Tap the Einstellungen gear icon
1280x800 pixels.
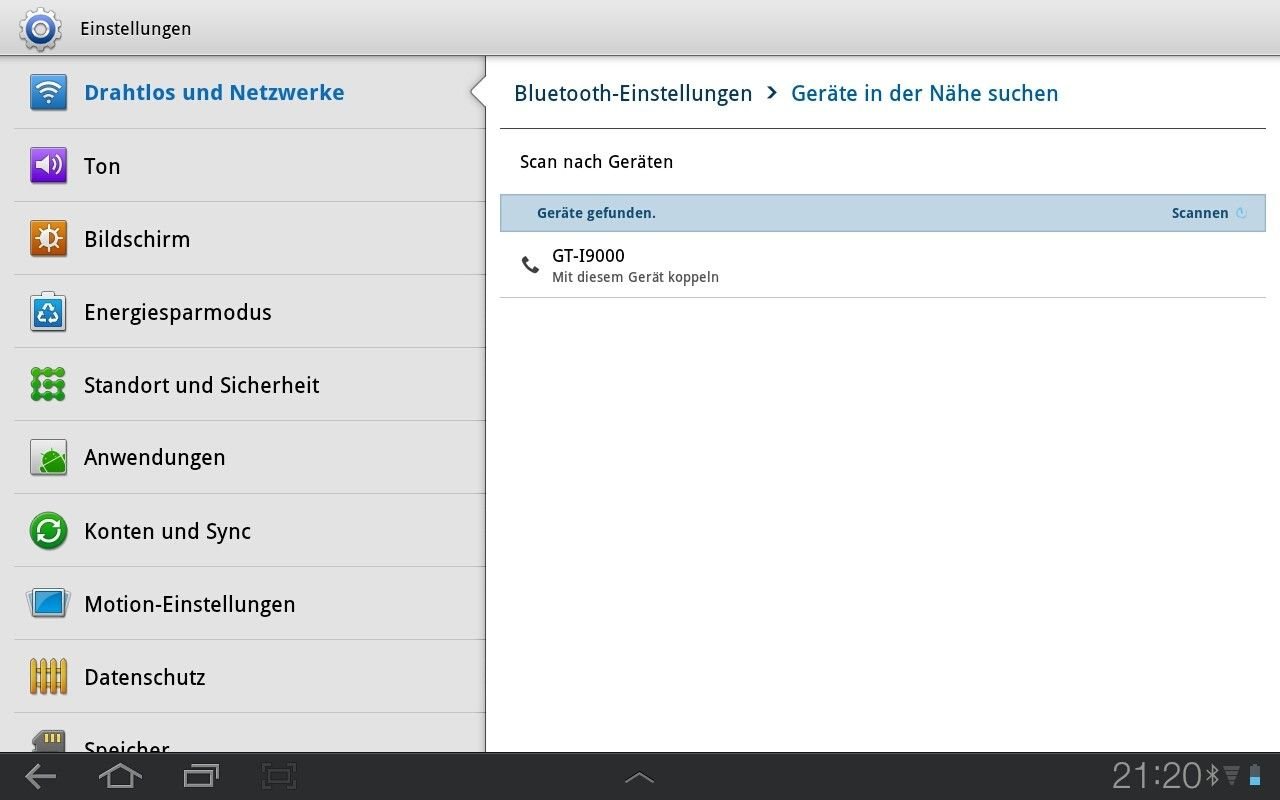pyautogui.click(x=40, y=28)
